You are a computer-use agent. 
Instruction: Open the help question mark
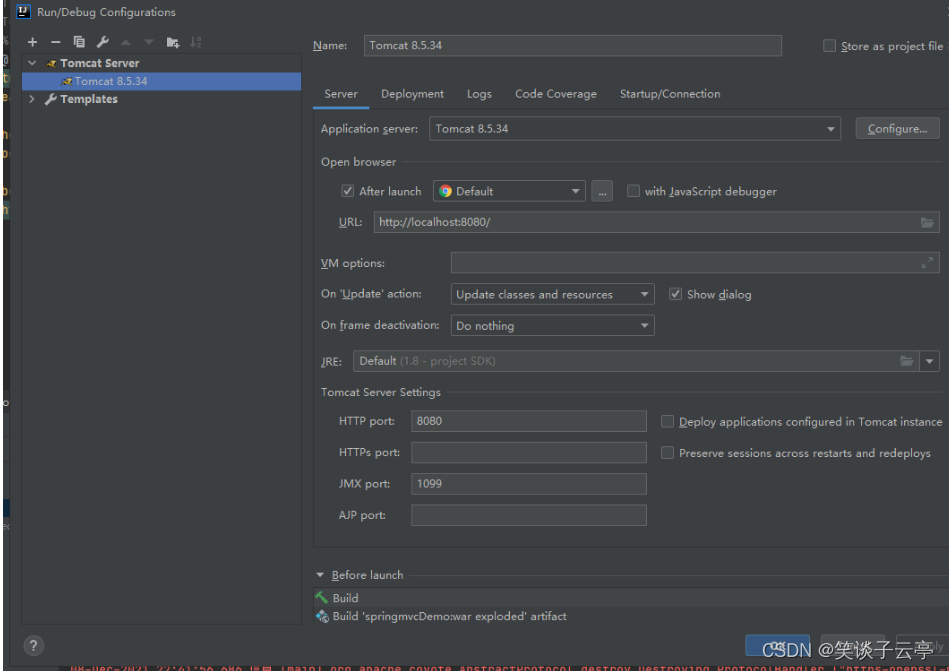34,645
